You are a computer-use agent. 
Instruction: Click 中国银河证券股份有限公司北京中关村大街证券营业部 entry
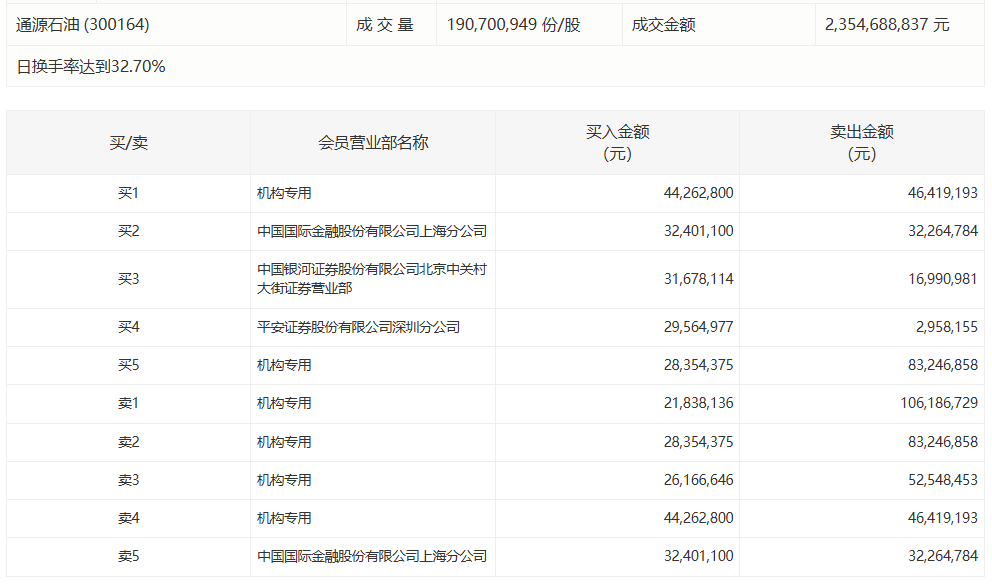tap(372, 280)
